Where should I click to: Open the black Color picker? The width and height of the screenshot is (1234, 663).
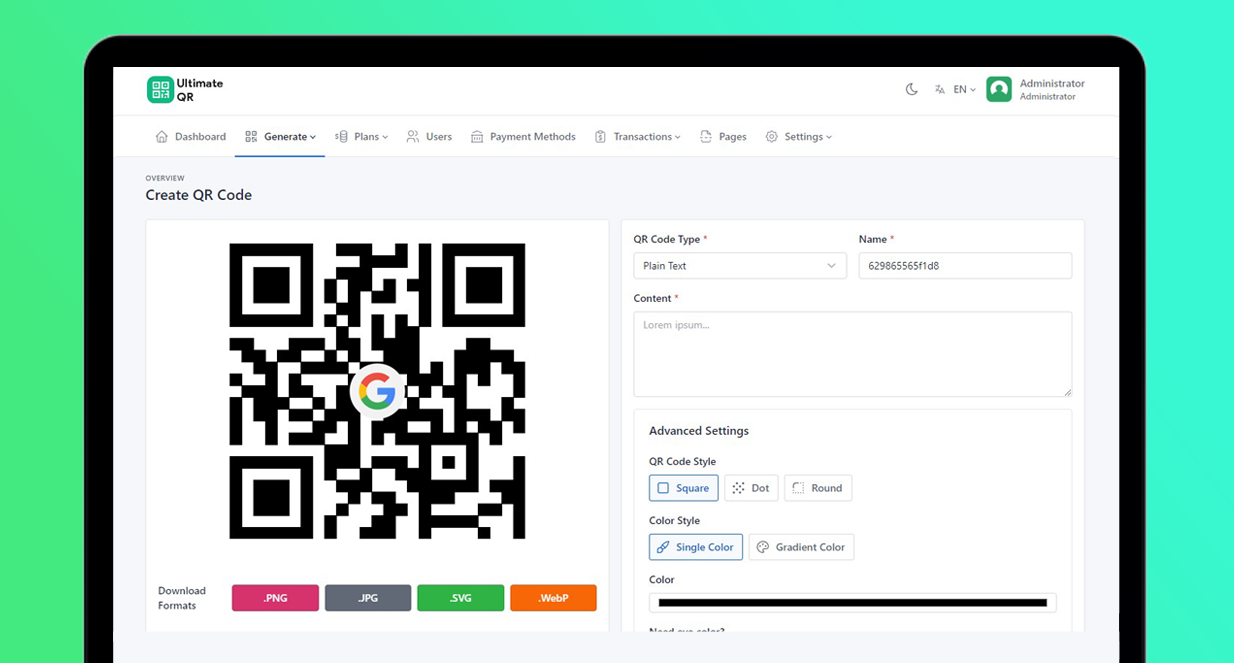852,602
